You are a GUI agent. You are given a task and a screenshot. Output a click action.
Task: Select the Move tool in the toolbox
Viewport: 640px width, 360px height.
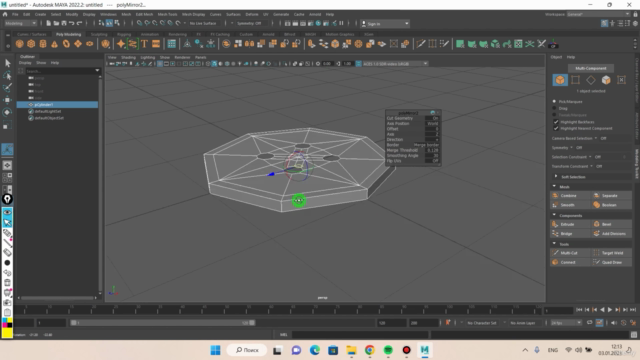(7, 100)
